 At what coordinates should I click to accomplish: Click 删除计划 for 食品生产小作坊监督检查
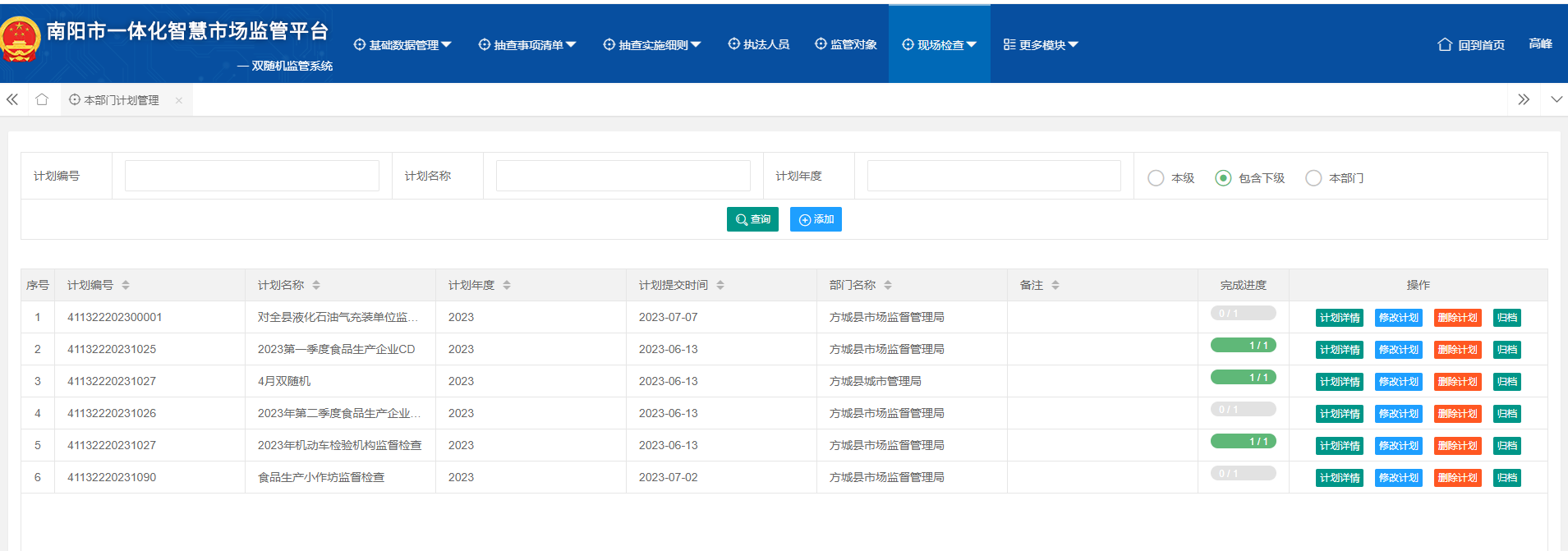pos(1458,478)
